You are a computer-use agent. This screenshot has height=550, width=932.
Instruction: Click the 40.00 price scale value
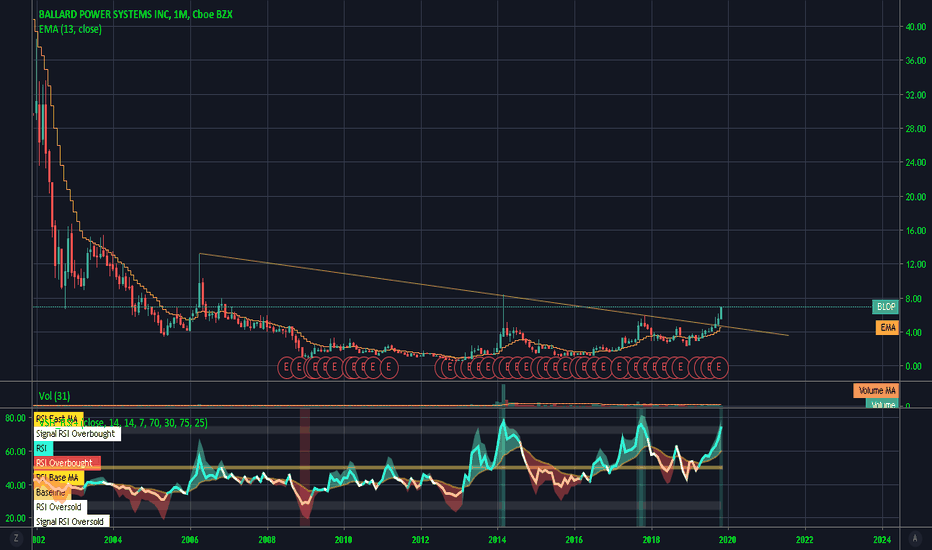pyautogui.click(x=915, y=27)
